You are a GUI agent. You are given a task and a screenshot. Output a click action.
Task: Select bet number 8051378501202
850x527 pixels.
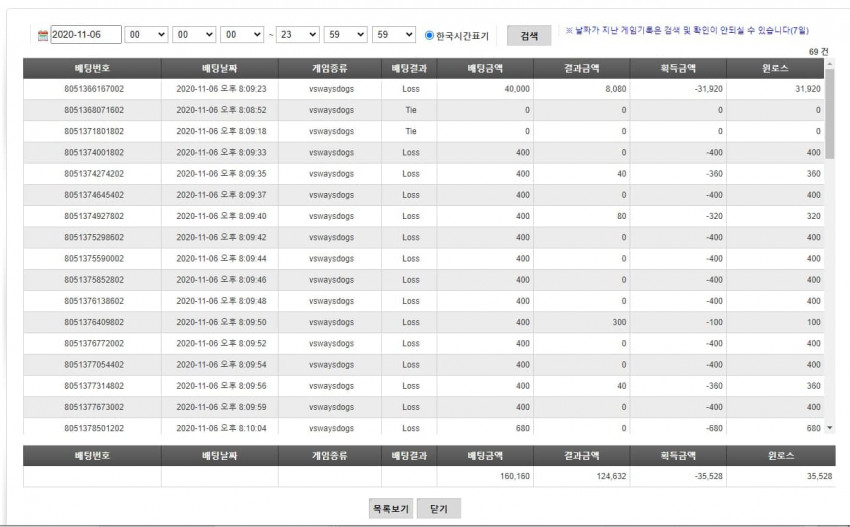[94, 428]
